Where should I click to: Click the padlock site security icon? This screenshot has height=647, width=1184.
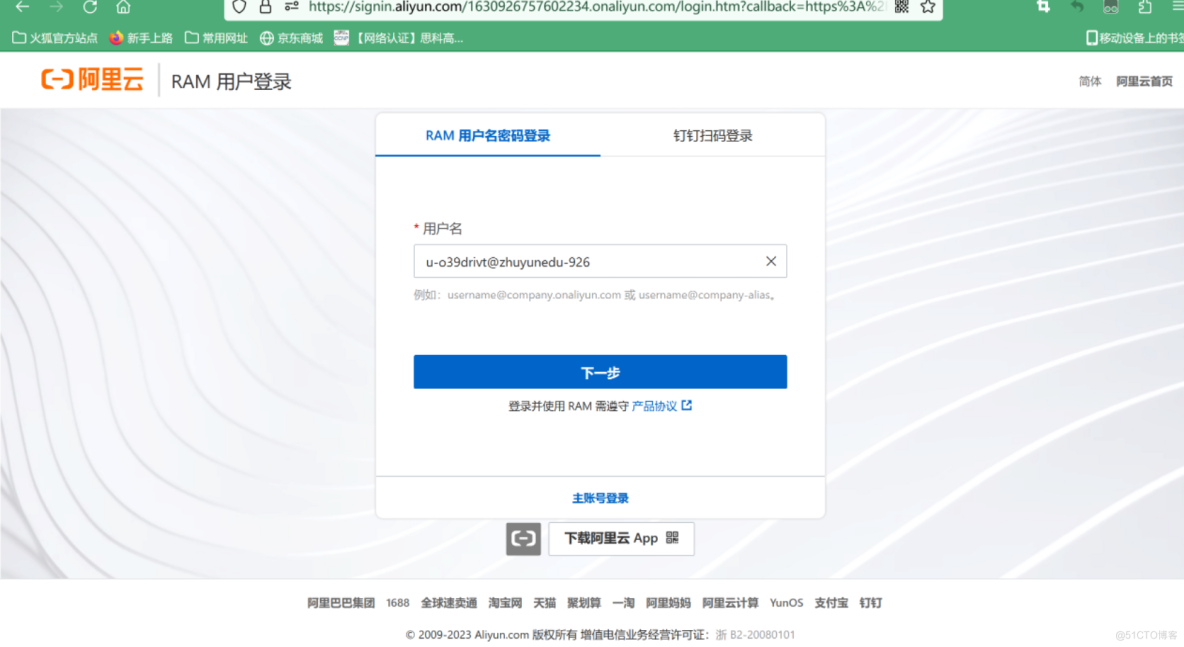pyautogui.click(x=265, y=7)
